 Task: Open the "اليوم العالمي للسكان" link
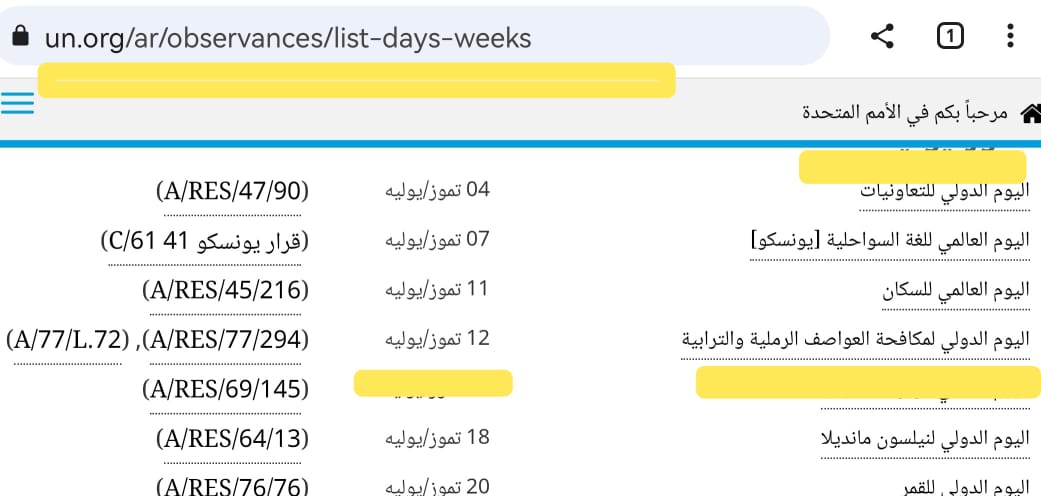[x=955, y=290]
